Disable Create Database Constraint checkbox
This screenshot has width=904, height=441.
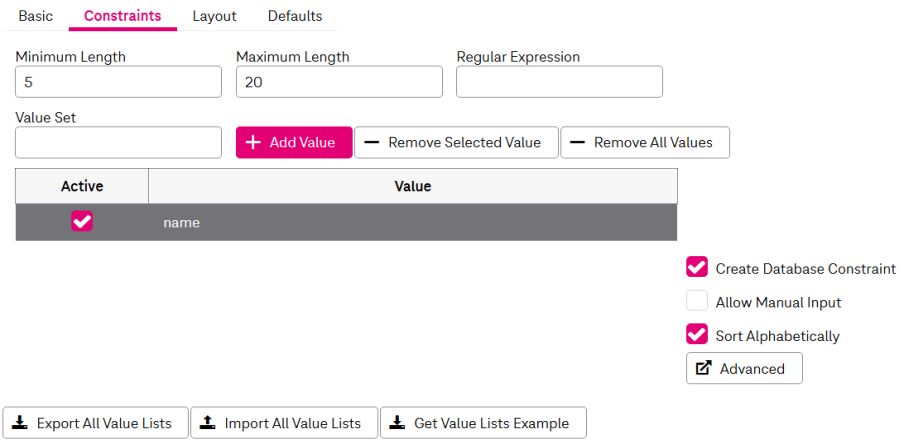697,268
